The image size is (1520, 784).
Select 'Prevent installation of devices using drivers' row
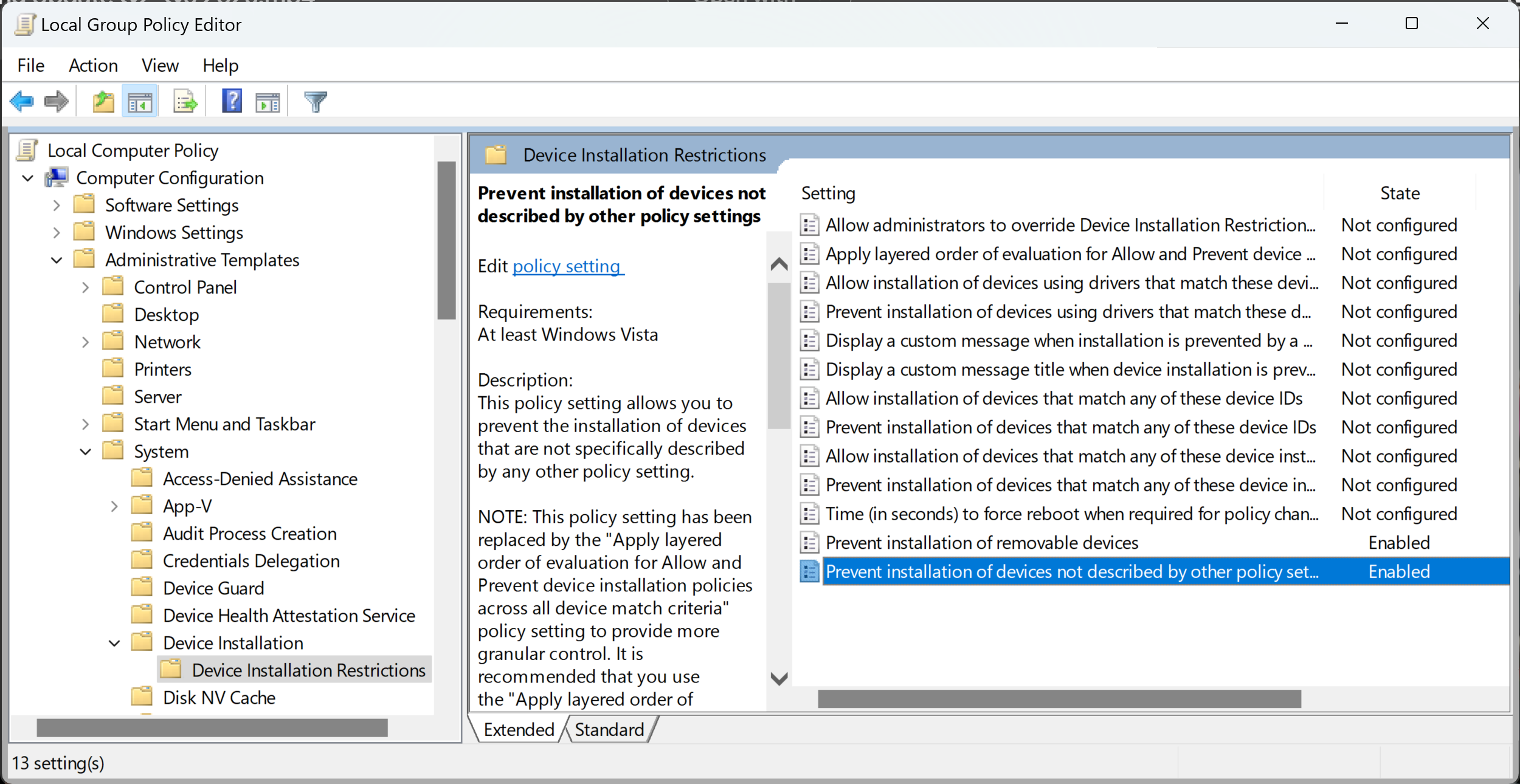point(1068,312)
